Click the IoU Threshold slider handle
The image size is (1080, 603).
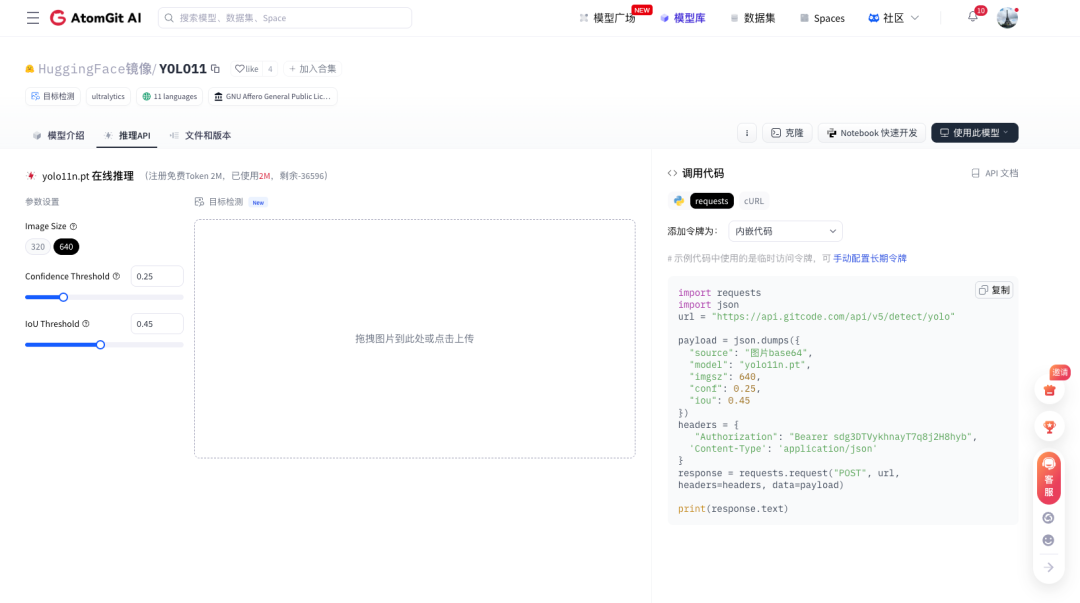pos(101,345)
